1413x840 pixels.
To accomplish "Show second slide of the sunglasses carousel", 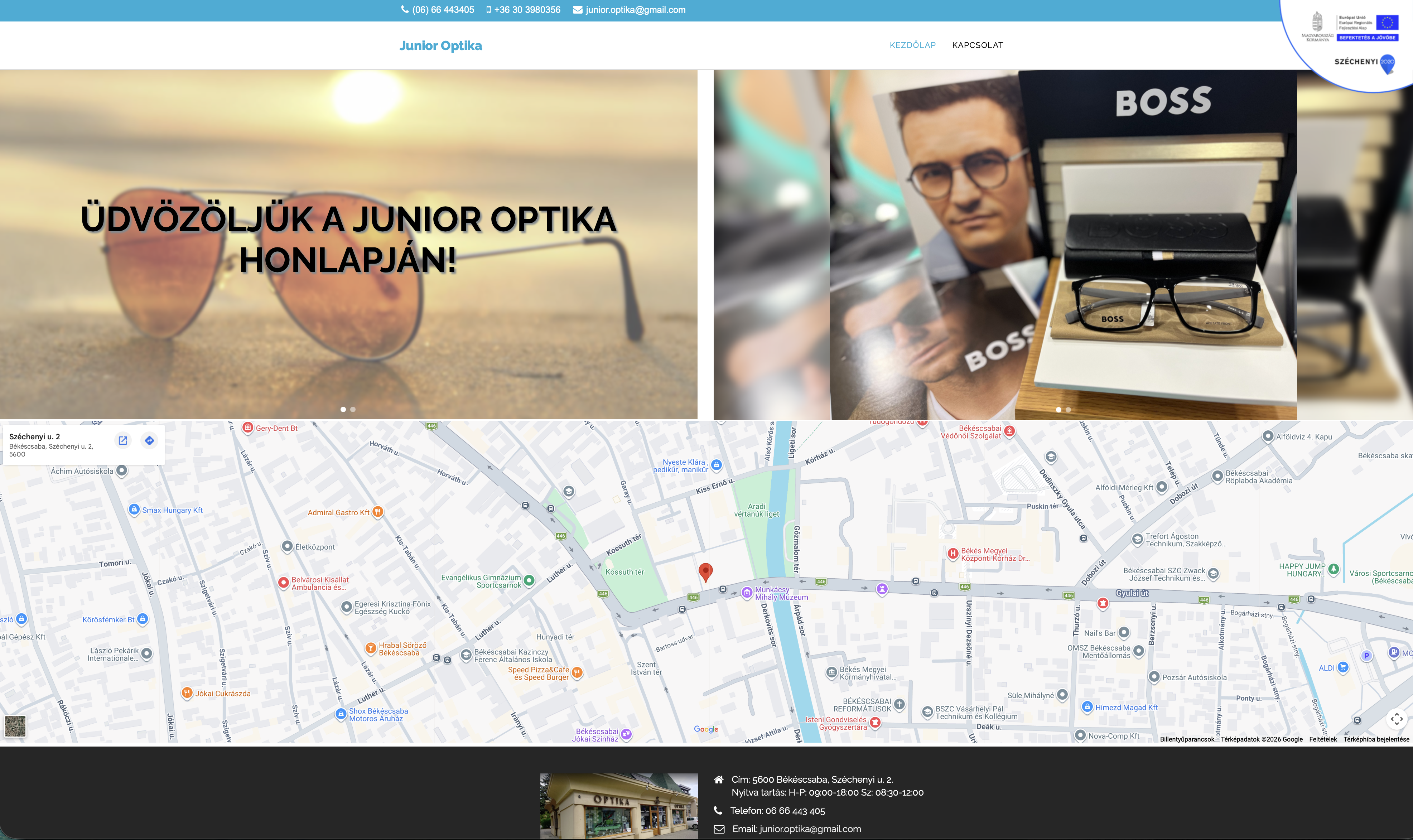I will (353, 409).
